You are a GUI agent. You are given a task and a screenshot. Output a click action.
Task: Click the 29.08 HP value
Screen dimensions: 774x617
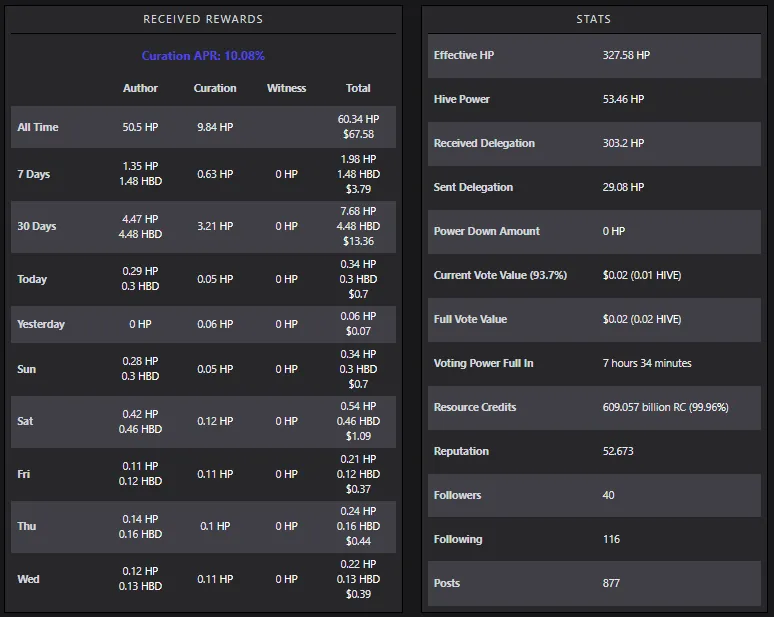623,187
